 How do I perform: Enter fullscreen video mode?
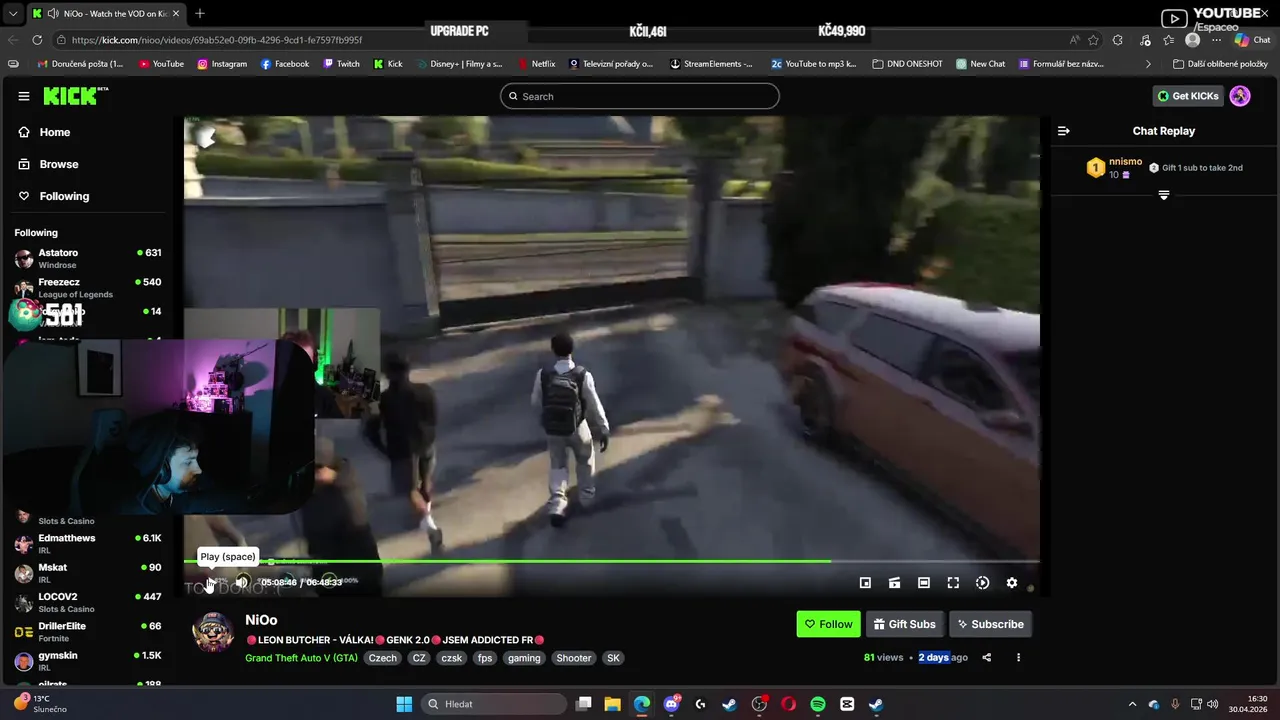point(953,583)
